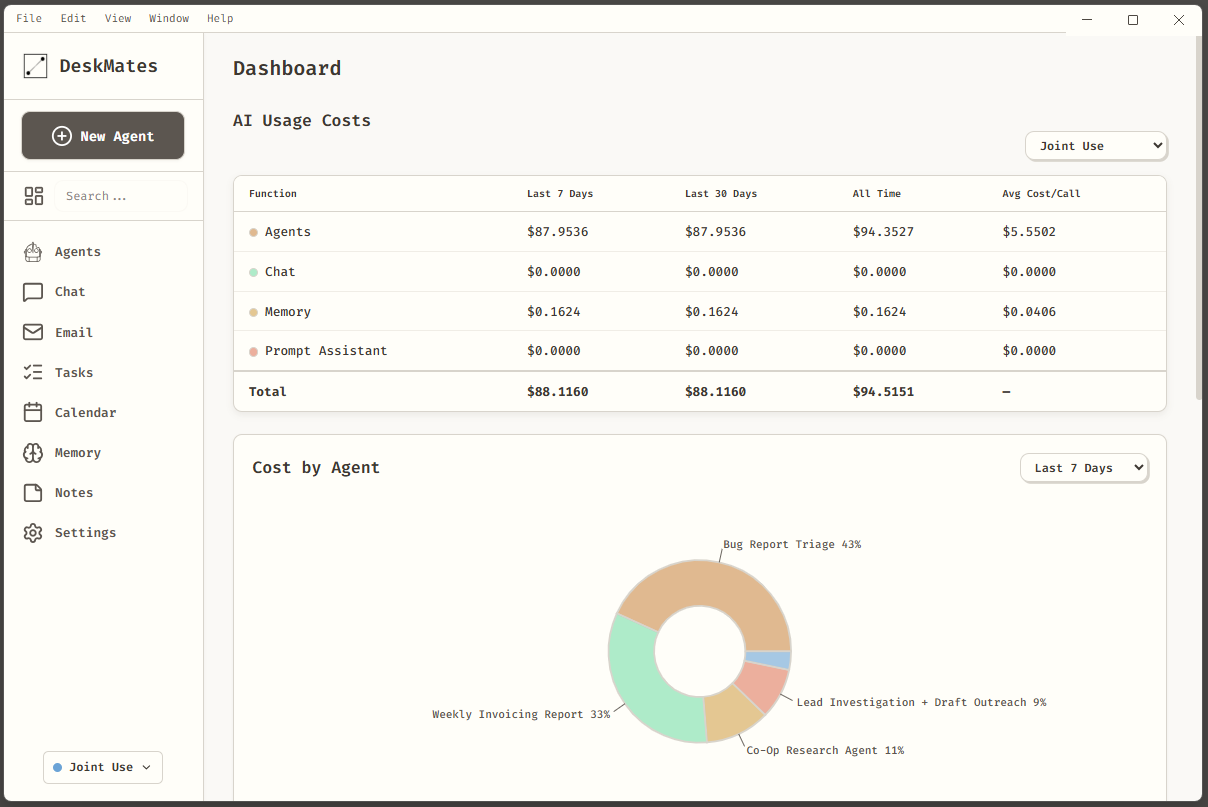Navigate to Tasks

tap(74, 372)
